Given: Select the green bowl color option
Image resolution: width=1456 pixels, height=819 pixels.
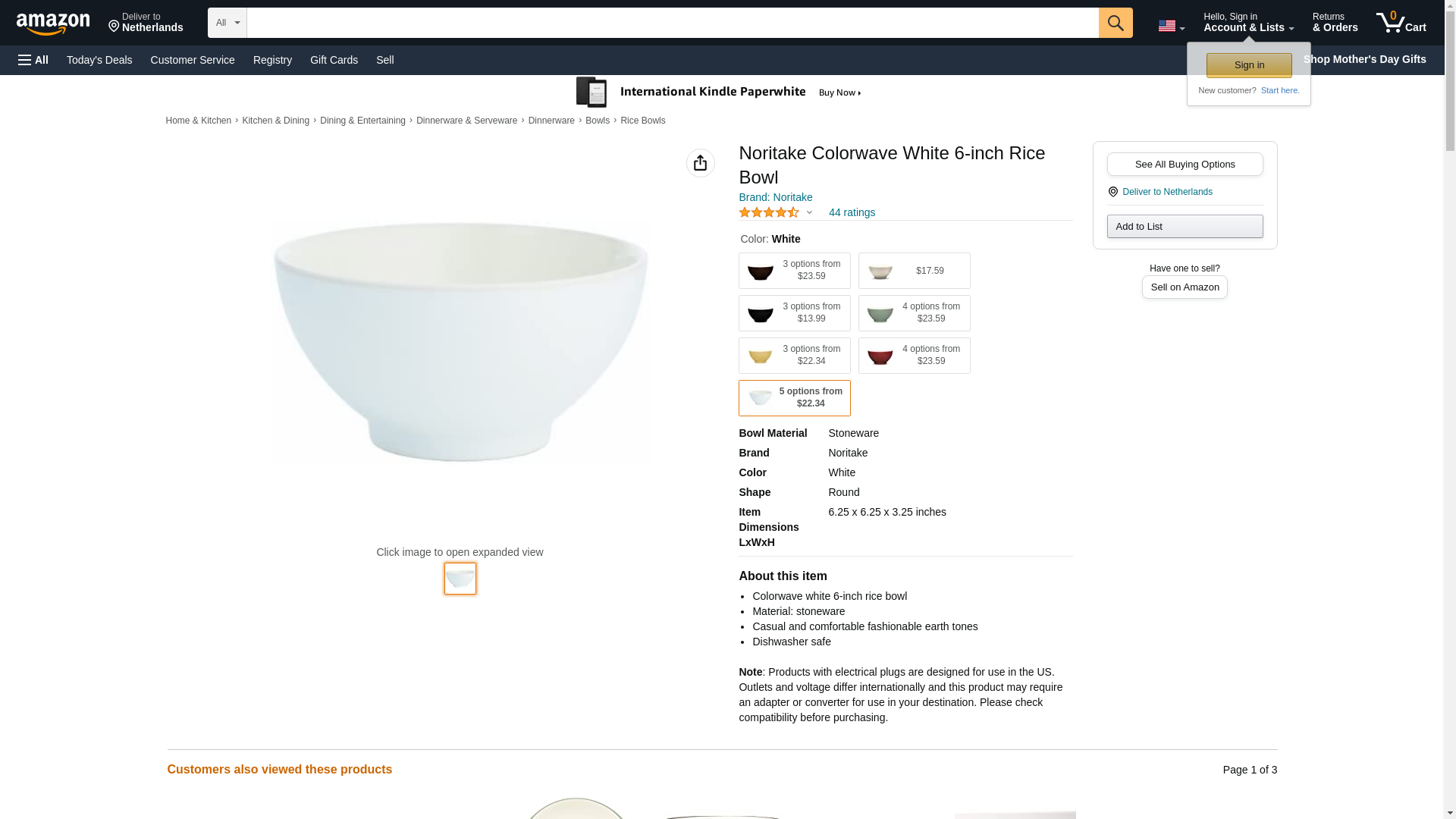Looking at the screenshot, I should pos(914,313).
